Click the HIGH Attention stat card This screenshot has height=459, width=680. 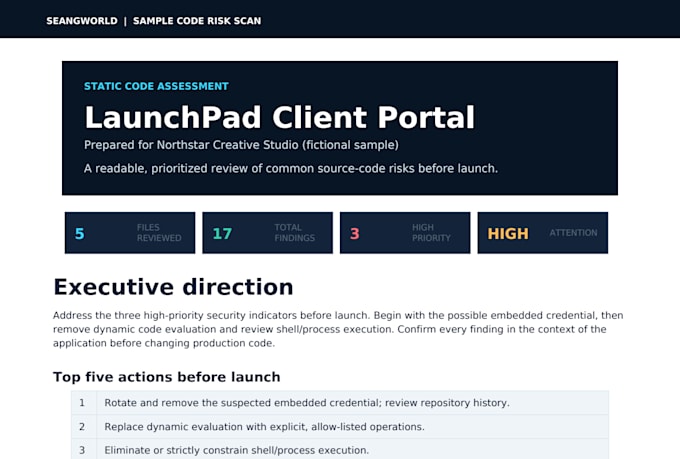(543, 233)
